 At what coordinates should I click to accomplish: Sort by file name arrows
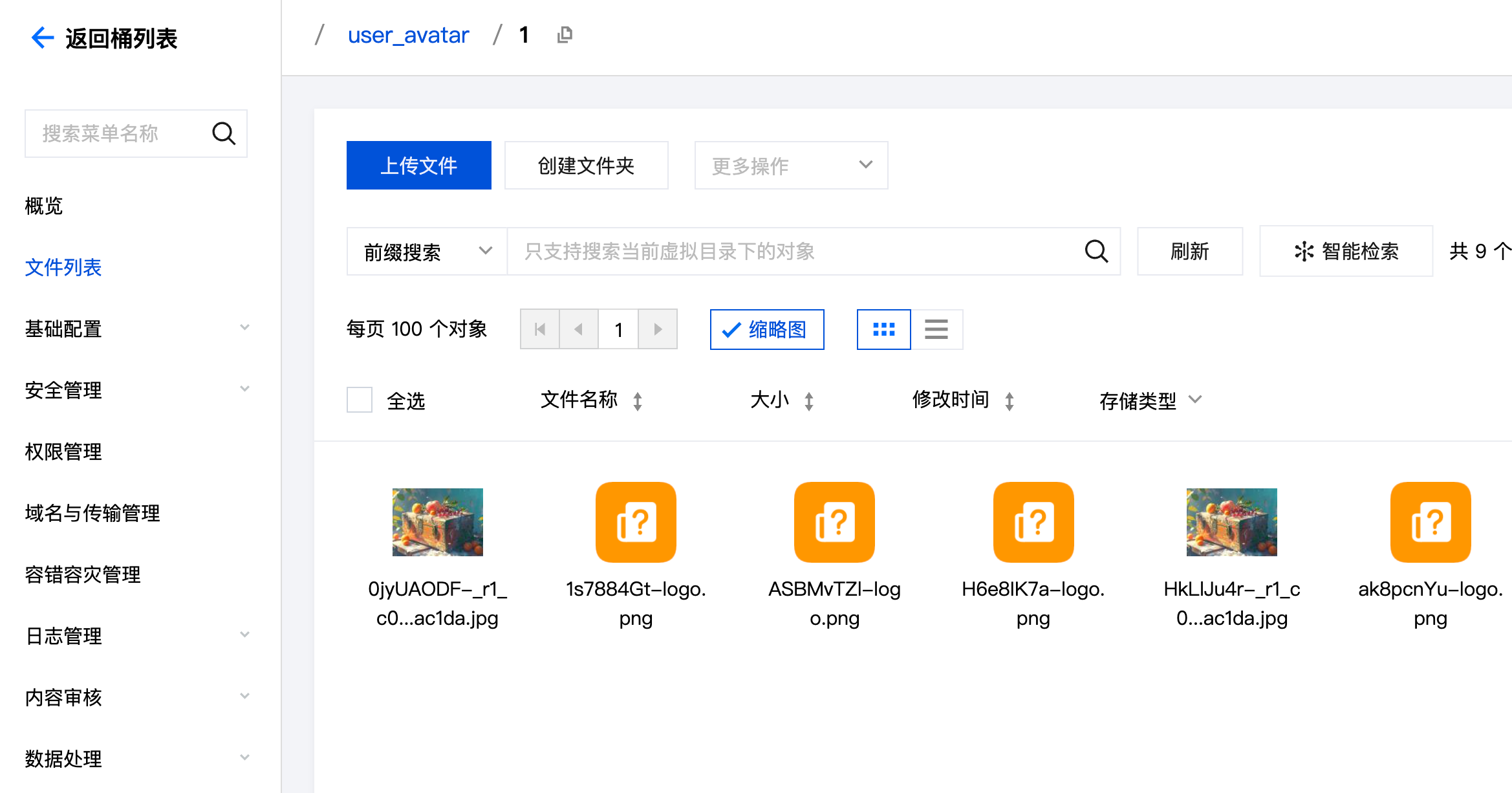[x=638, y=401]
